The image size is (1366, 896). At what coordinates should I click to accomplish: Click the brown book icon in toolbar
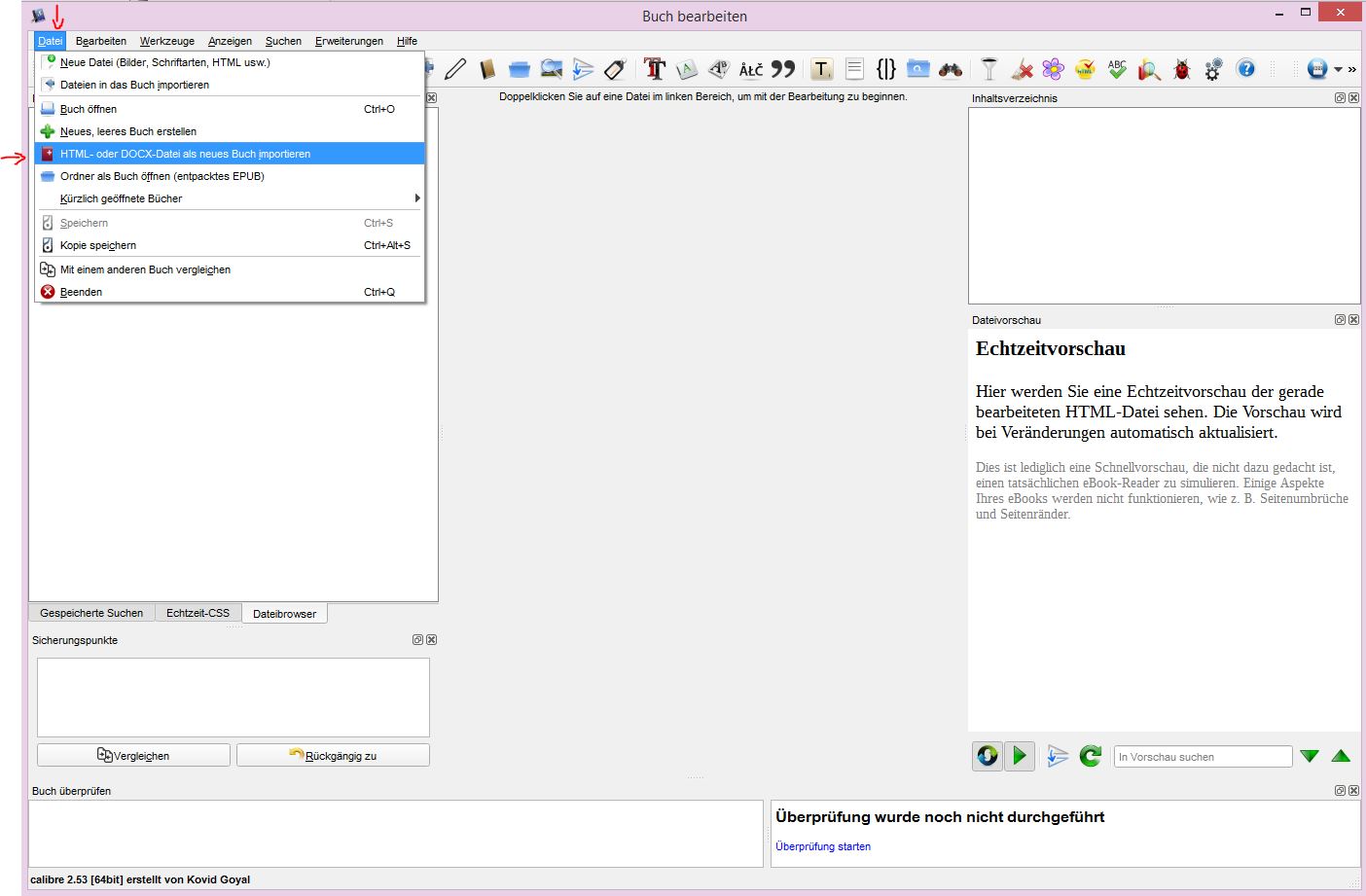pos(487,69)
